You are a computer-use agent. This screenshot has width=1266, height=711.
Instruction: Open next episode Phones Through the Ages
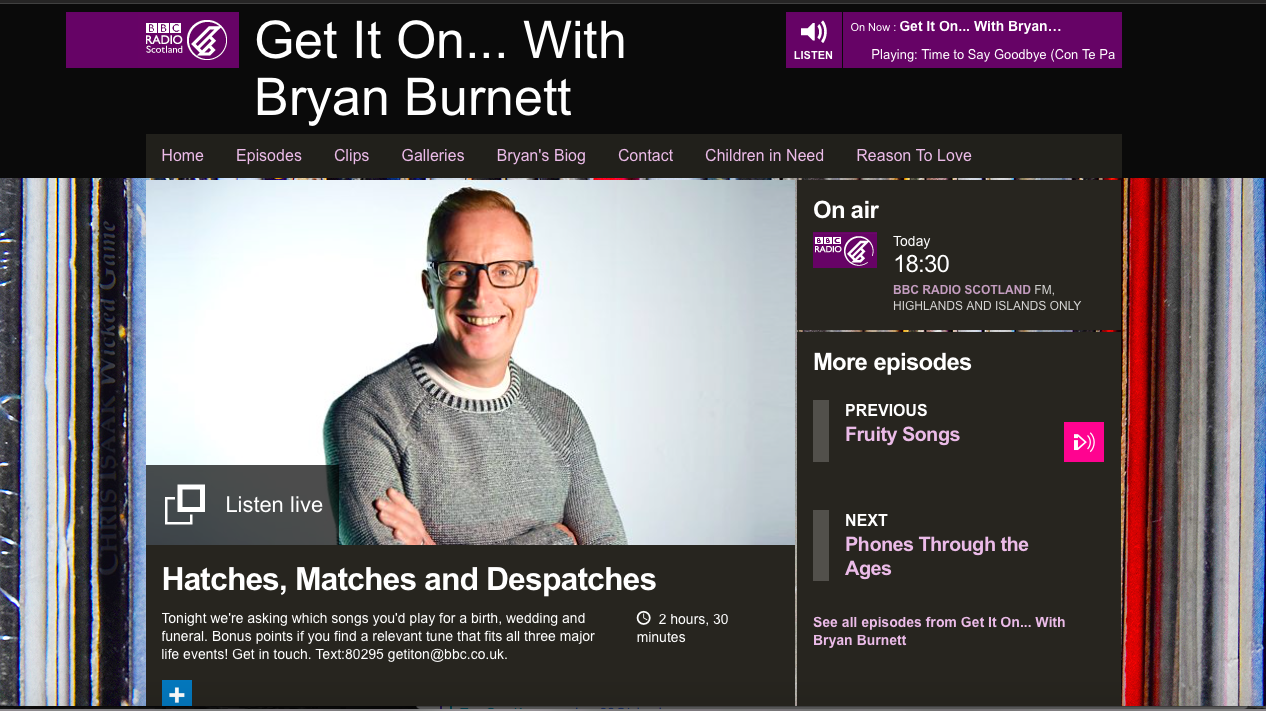(937, 557)
